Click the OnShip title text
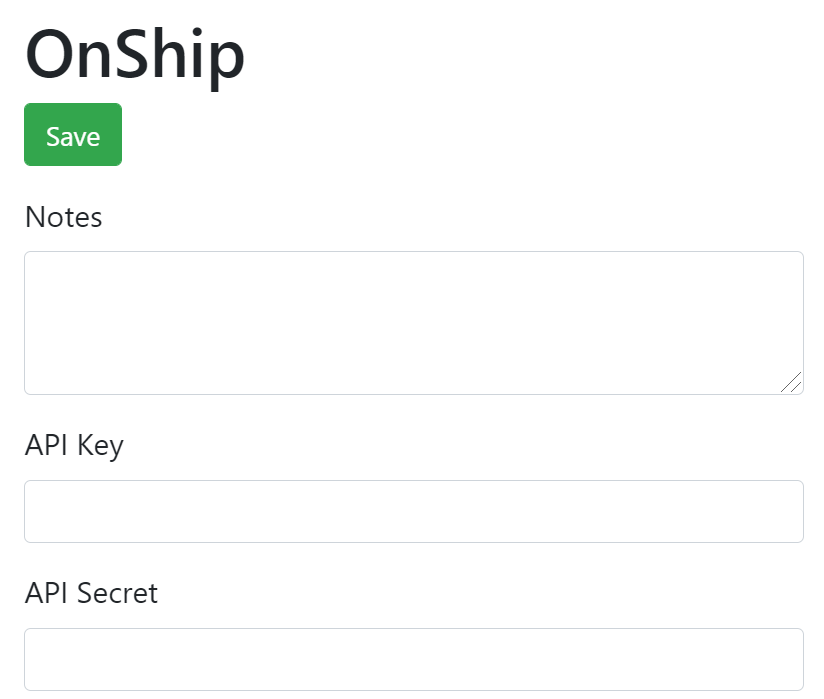 [x=135, y=55]
